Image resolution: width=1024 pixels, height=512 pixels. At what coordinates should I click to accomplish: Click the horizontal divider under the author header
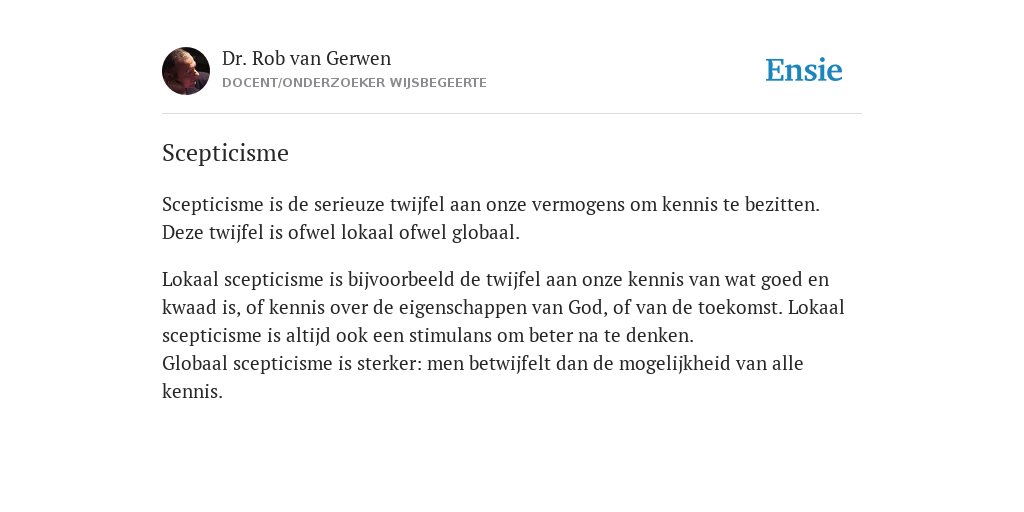(x=512, y=114)
